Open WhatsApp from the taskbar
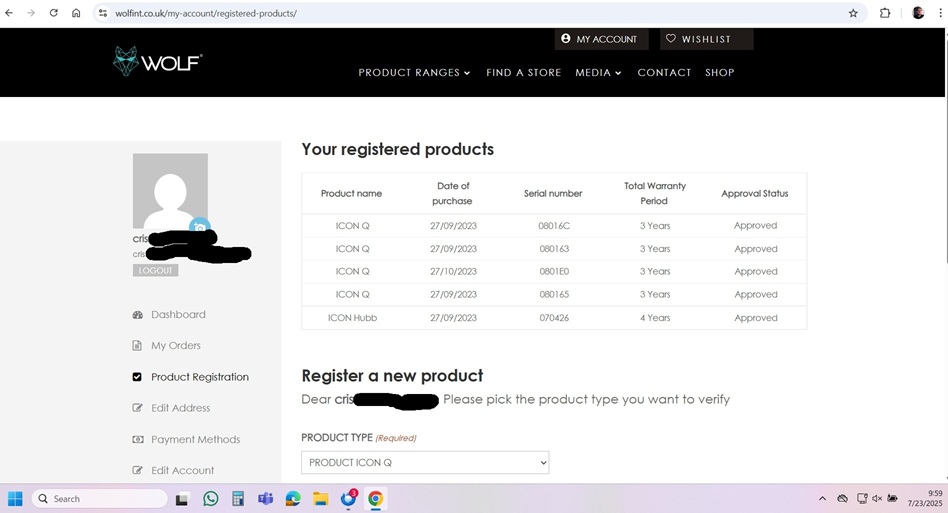 click(x=210, y=498)
